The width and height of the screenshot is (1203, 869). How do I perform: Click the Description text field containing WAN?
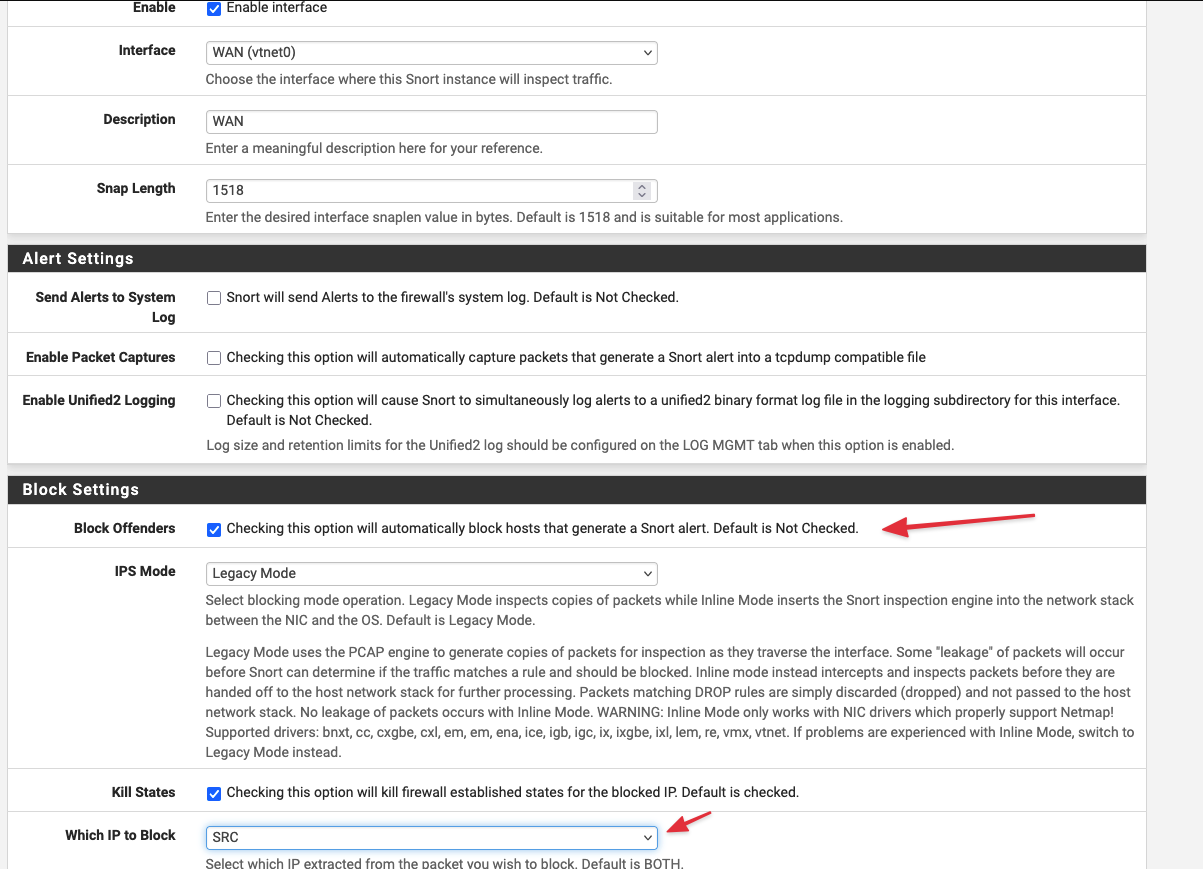431,122
